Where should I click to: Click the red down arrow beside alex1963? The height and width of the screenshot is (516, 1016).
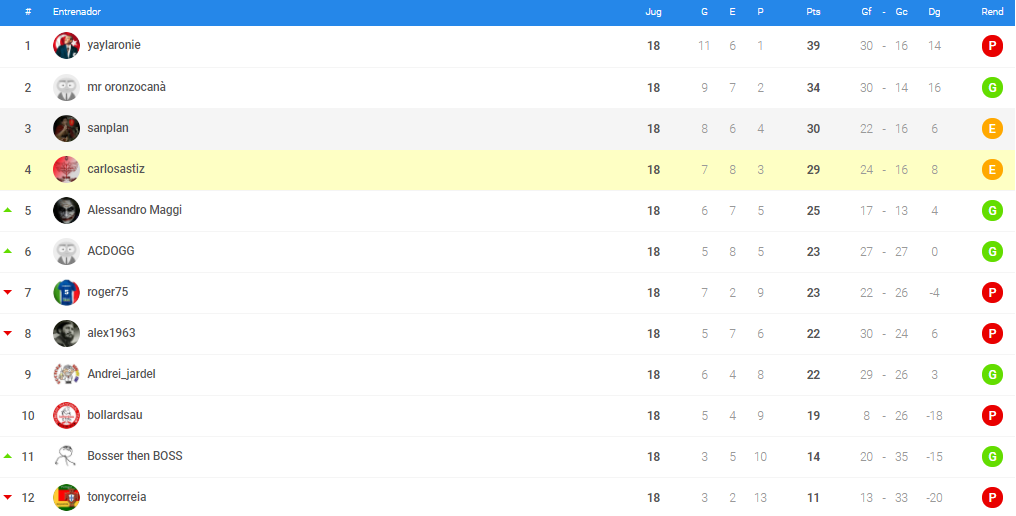coord(8,333)
